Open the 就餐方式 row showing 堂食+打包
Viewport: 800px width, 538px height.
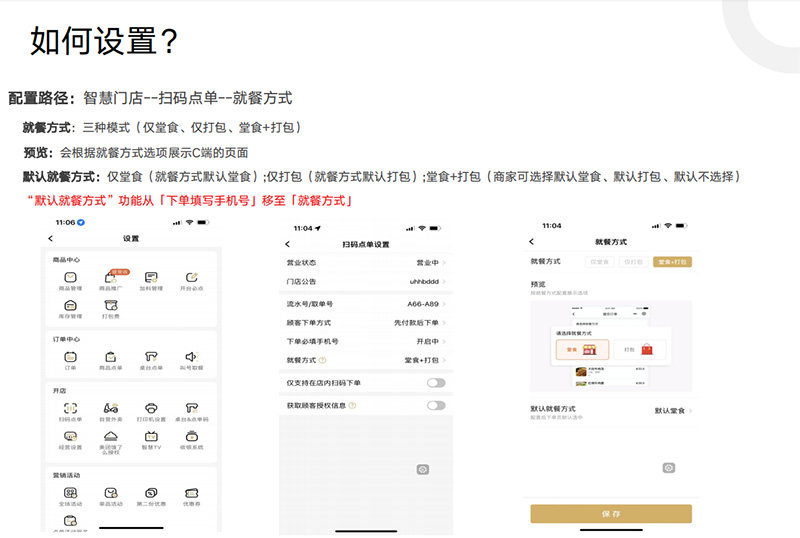coord(366,360)
